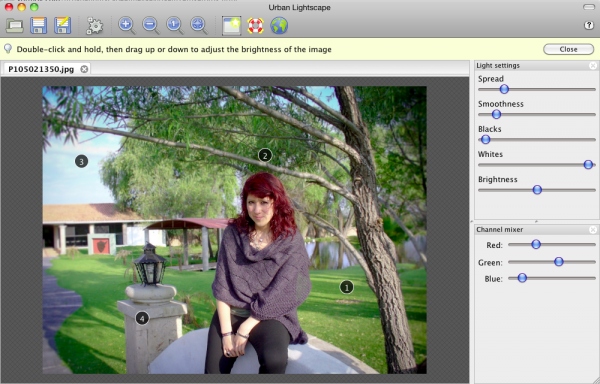Select the P105021350.jpg tab
Image resolution: width=600 pixels, height=384 pixels.
click(x=41, y=69)
